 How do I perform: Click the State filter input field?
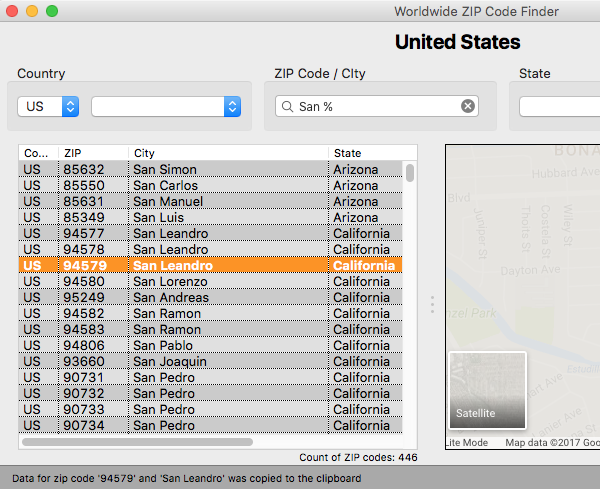point(559,106)
